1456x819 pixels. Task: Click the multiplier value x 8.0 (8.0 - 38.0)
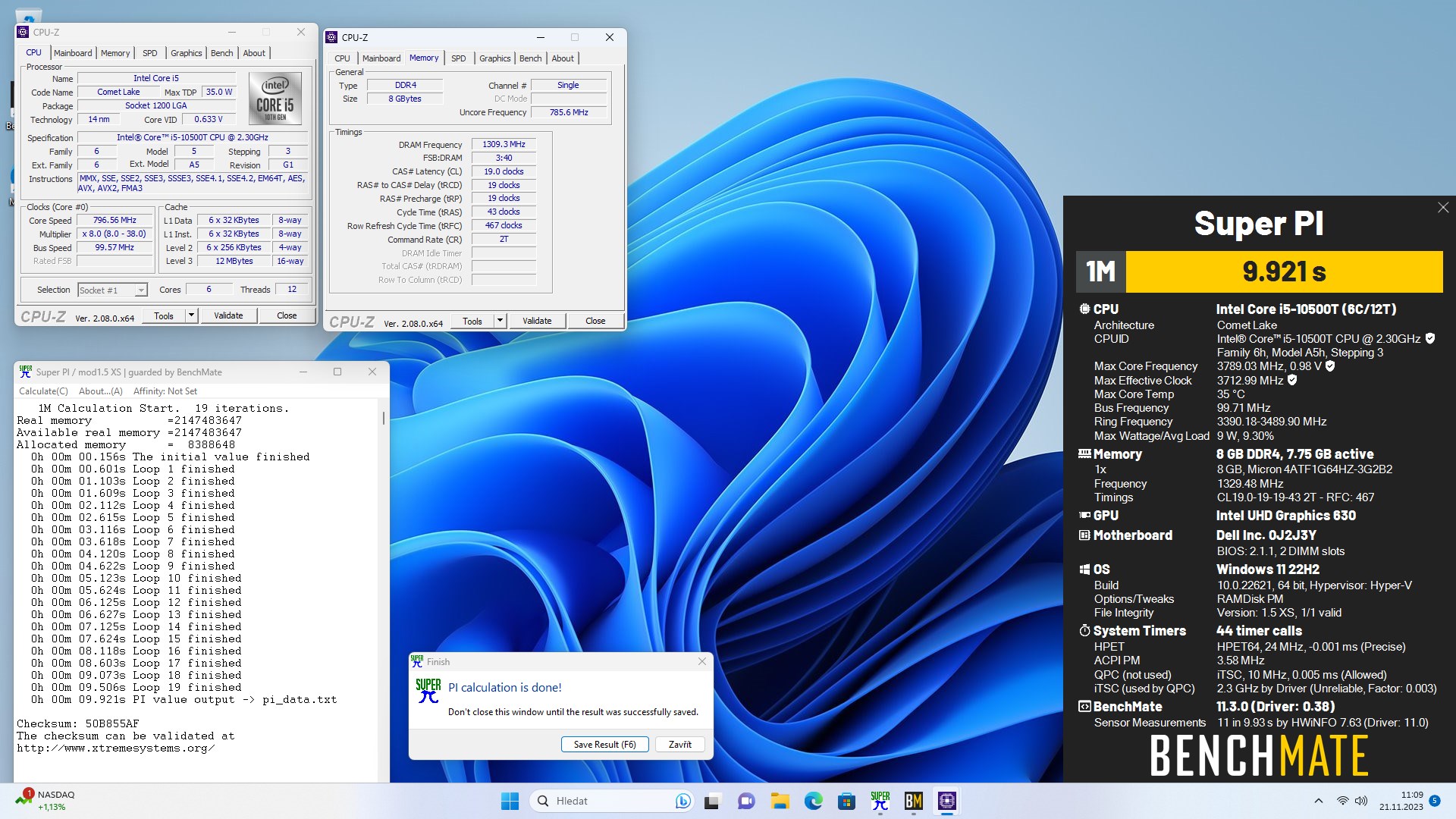coord(115,234)
